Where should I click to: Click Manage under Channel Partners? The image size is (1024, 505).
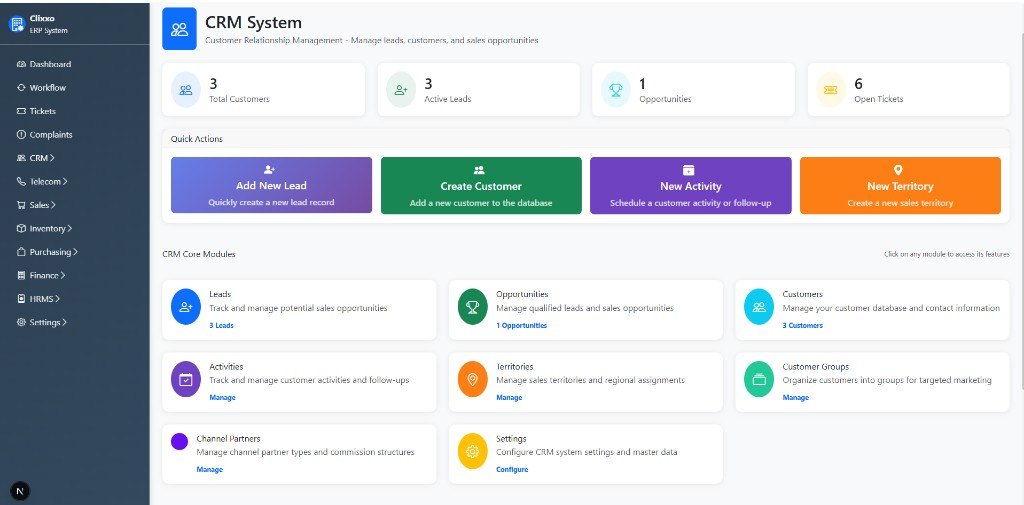(210, 470)
